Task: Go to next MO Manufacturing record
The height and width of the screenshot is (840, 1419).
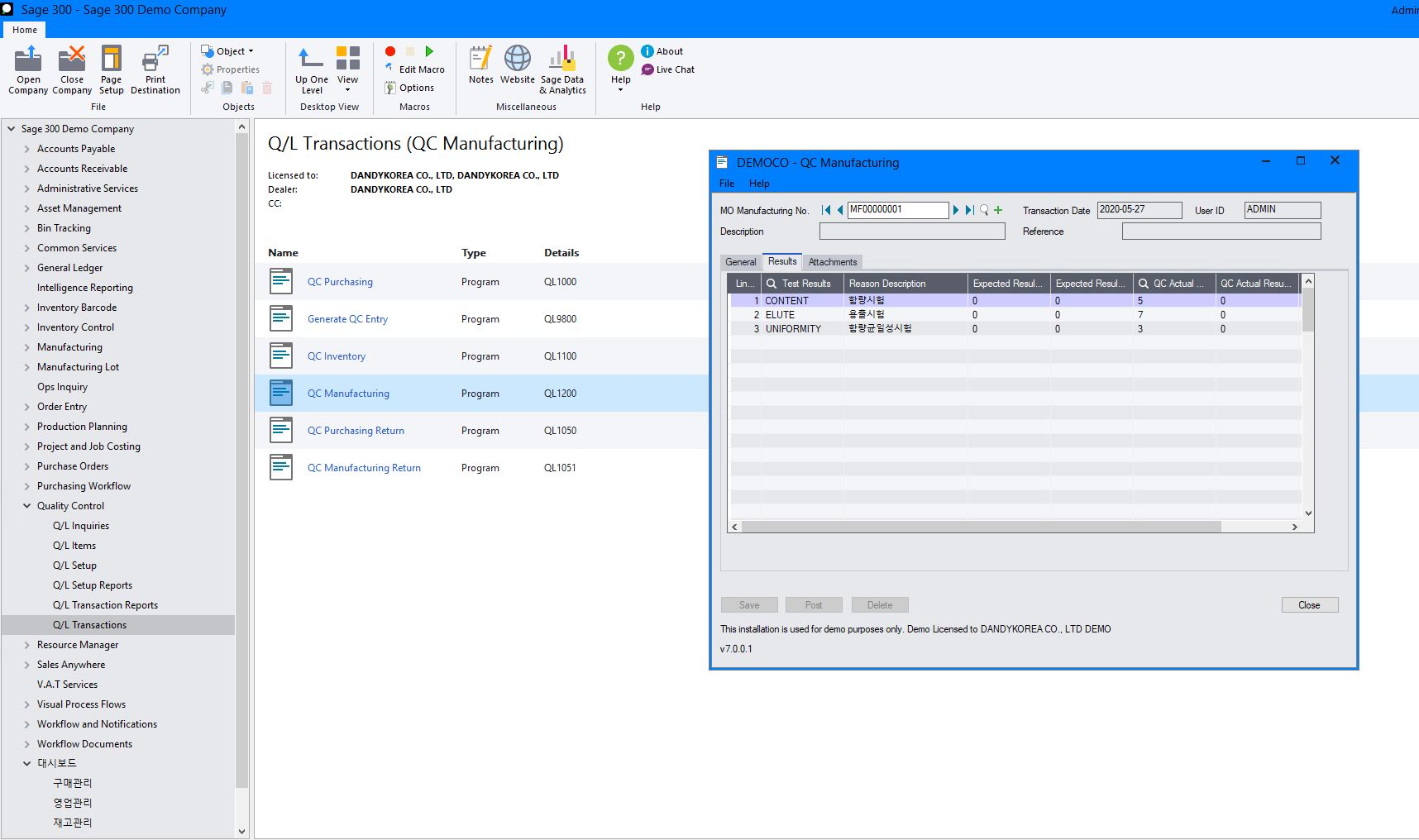Action: tap(956, 210)
